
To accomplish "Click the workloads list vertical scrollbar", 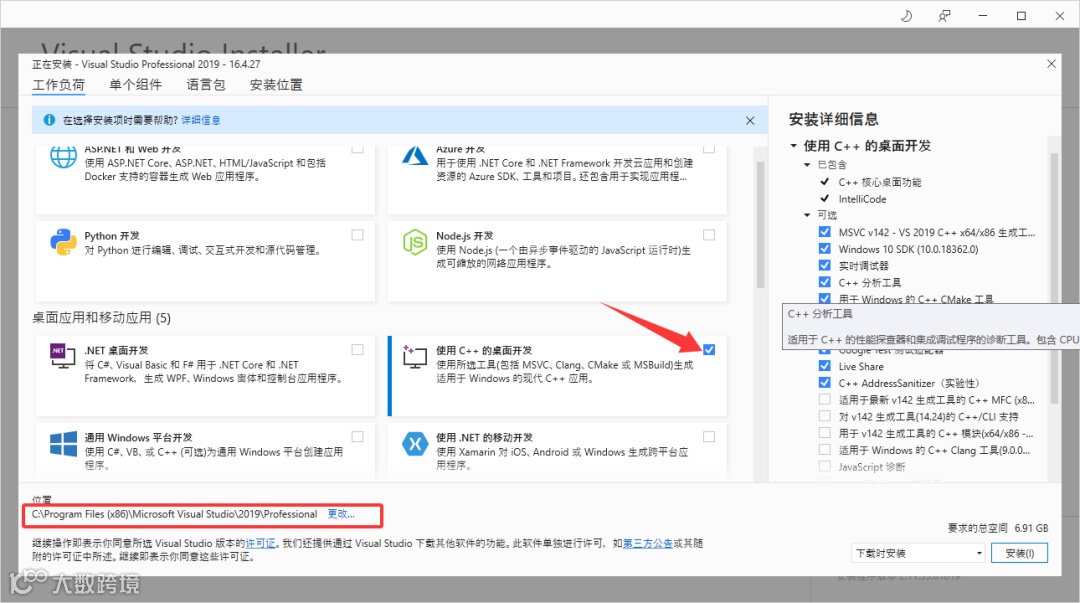I will [x=760, y=224].
